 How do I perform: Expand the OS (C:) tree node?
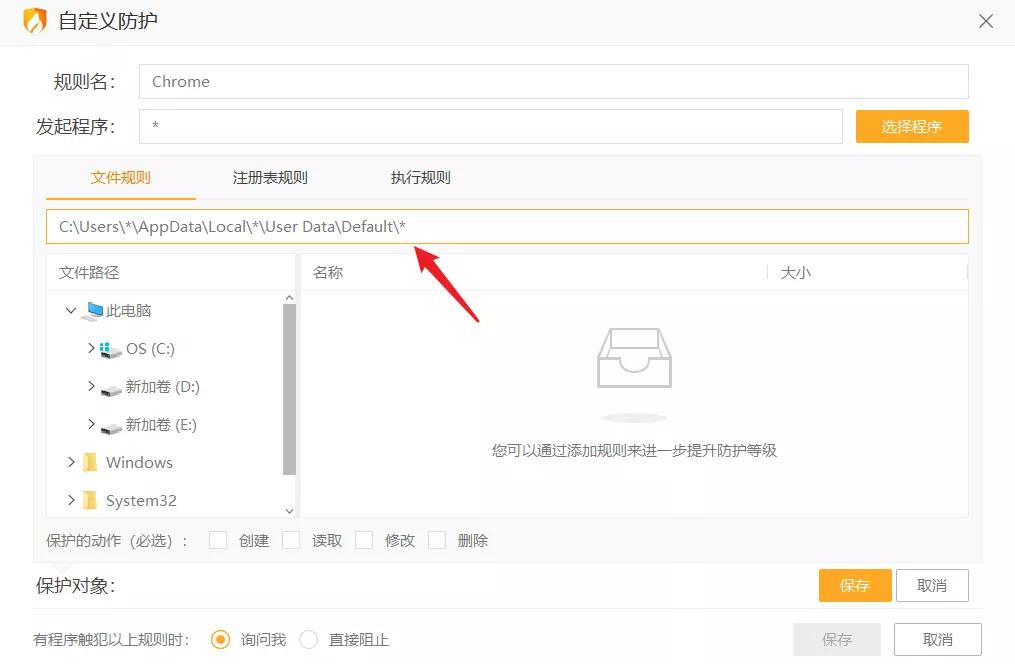point(90,349)
